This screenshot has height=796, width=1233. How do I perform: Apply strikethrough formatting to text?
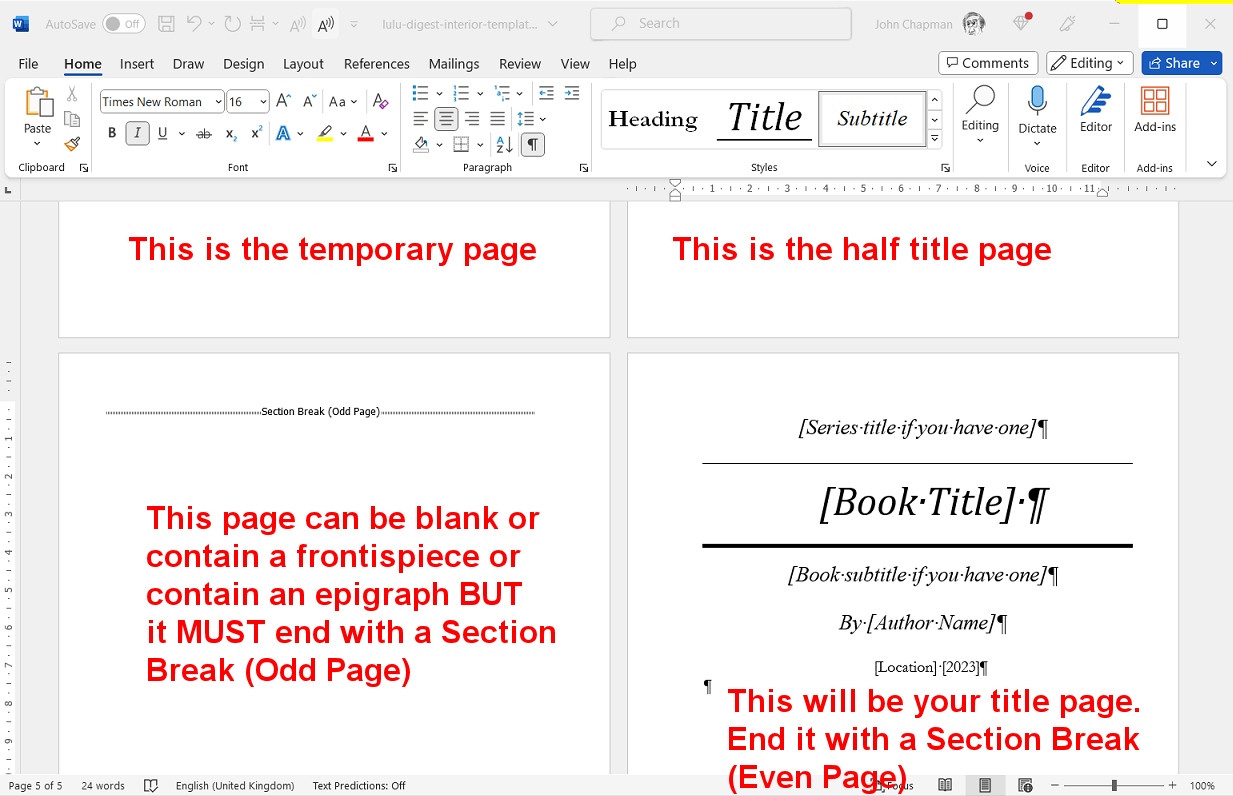[204, 133]
